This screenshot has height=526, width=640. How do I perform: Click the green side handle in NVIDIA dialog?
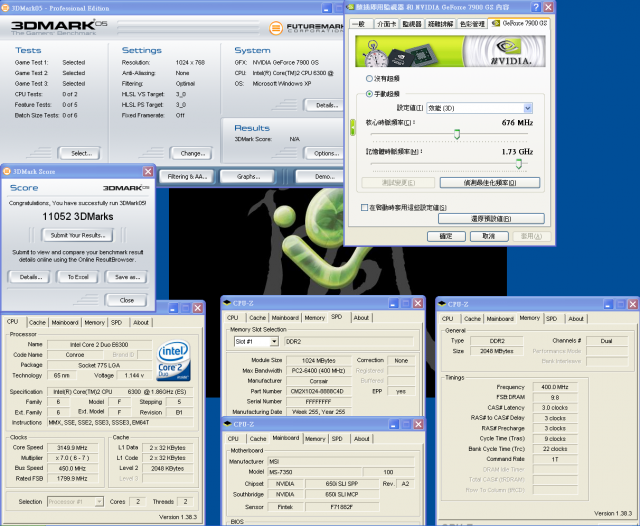tap(353, 127)
